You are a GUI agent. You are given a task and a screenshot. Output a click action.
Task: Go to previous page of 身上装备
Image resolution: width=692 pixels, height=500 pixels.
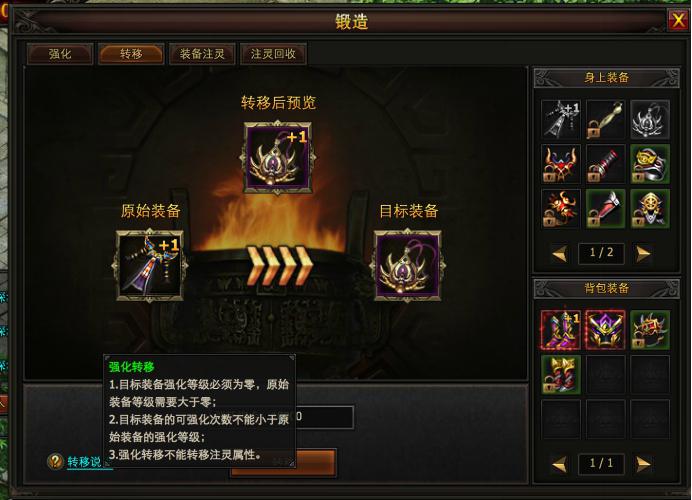[560, 254]
